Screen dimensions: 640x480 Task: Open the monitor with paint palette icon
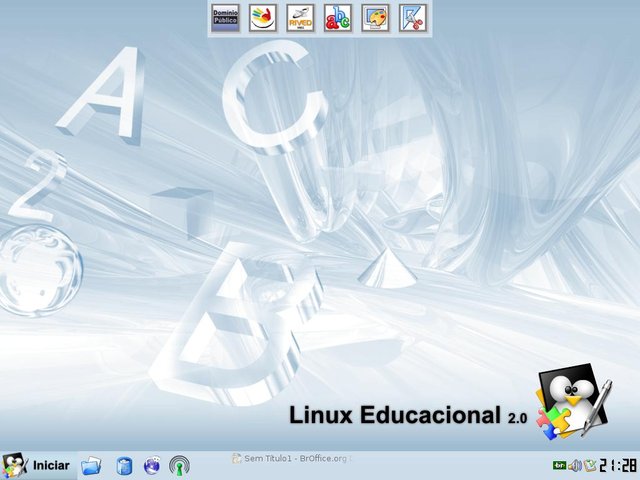pyautogui.click(x=375, y=18)
